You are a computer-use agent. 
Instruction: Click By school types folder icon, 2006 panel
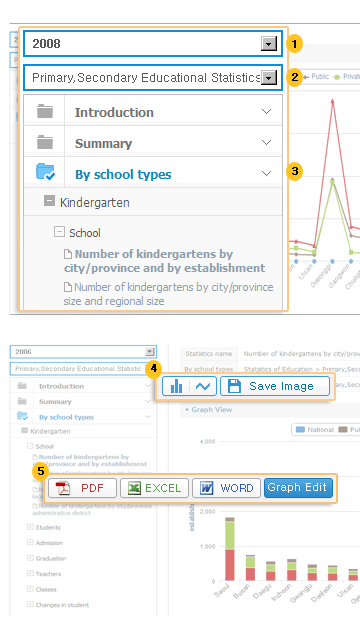coord(22,416)
